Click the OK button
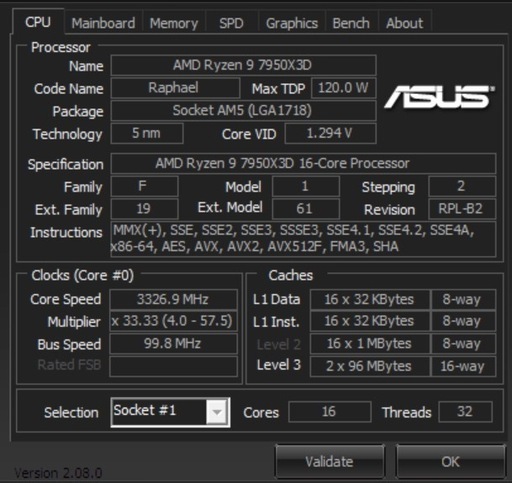The width and height of the screenshot is (512, 483). (450, 461)
